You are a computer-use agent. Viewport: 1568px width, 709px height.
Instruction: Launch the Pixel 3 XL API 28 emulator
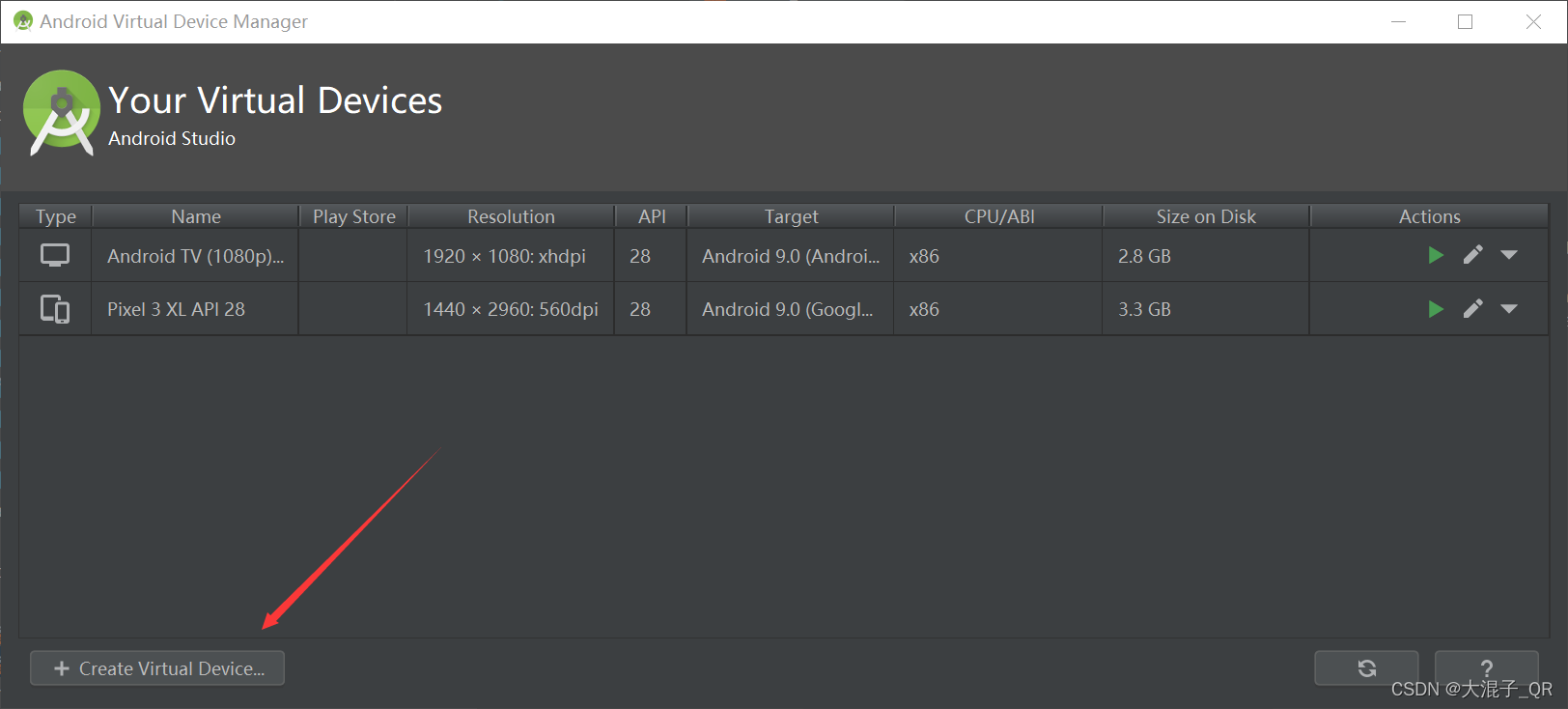(1436, 309)
